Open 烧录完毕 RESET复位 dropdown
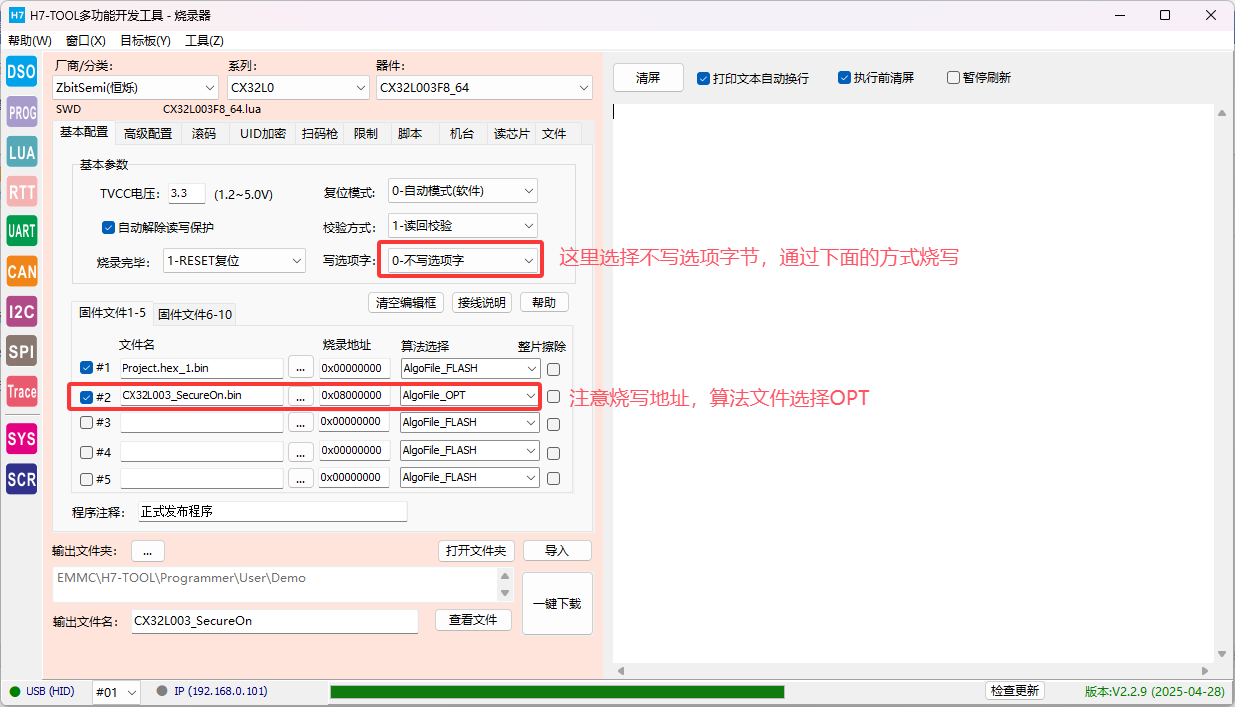Viewport: 1235px width, 707px height. 234,261
